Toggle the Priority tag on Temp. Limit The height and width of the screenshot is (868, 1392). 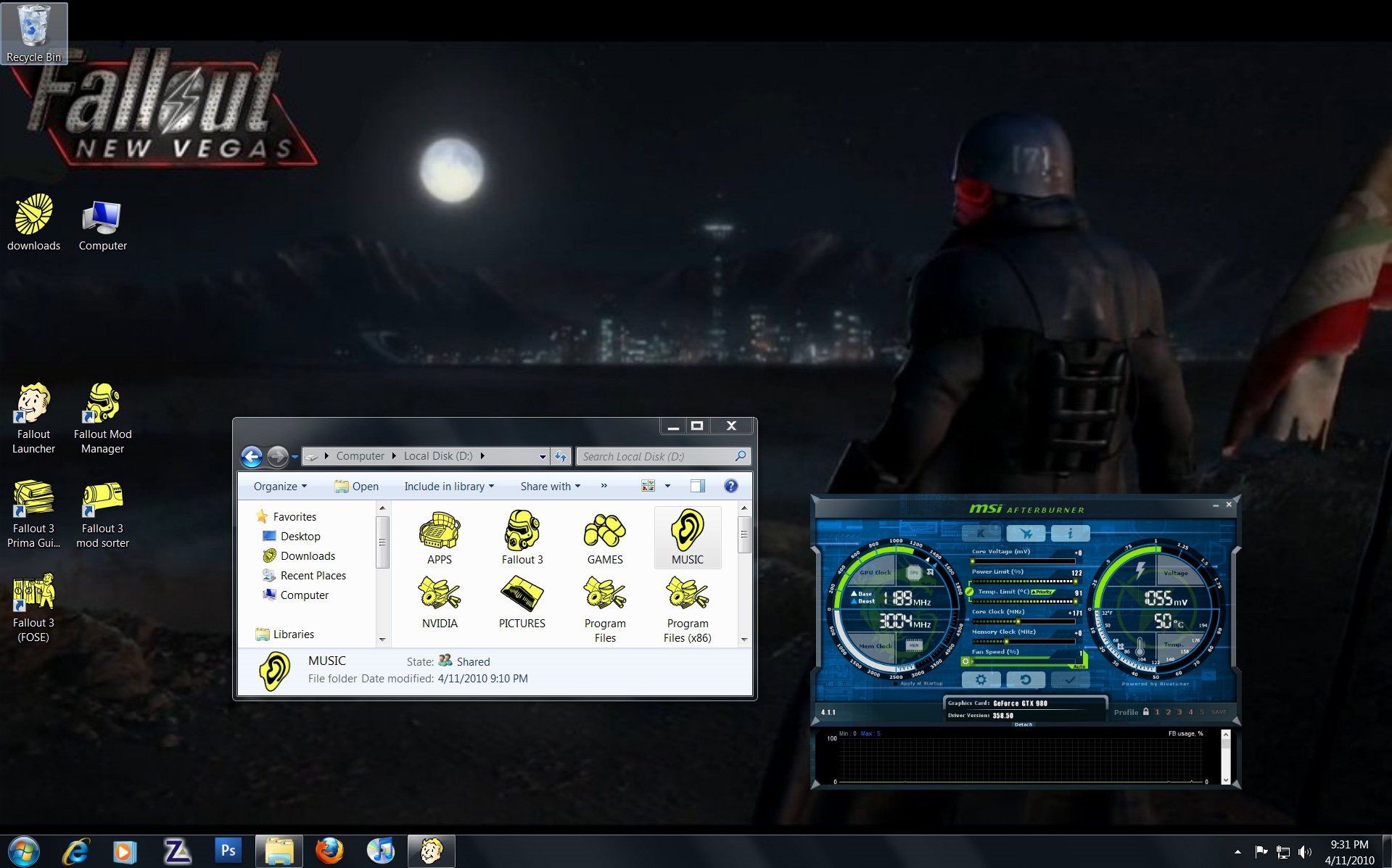pos(1042,592)
